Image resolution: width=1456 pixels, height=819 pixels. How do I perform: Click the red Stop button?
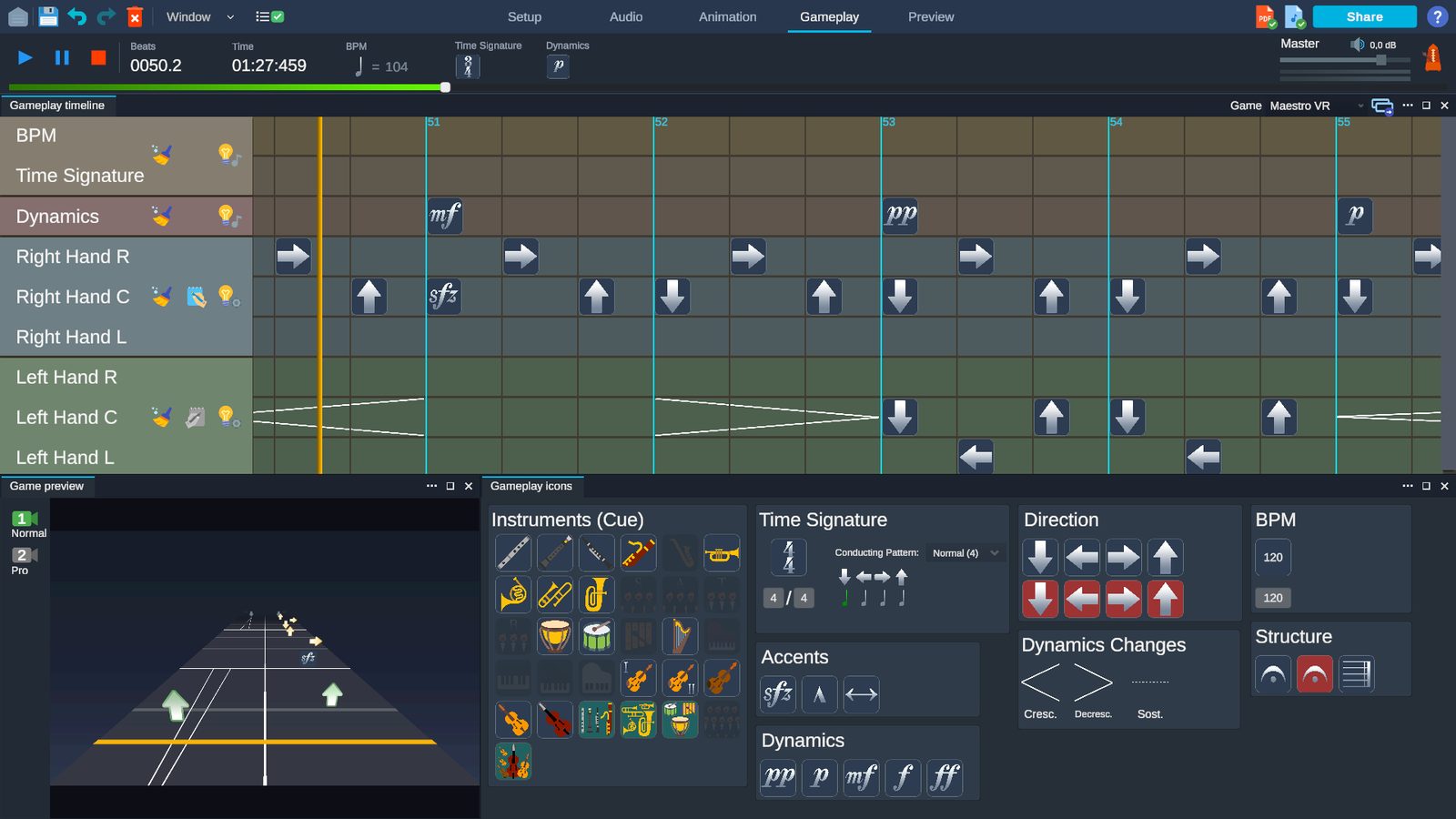click(x=98, y=57)
